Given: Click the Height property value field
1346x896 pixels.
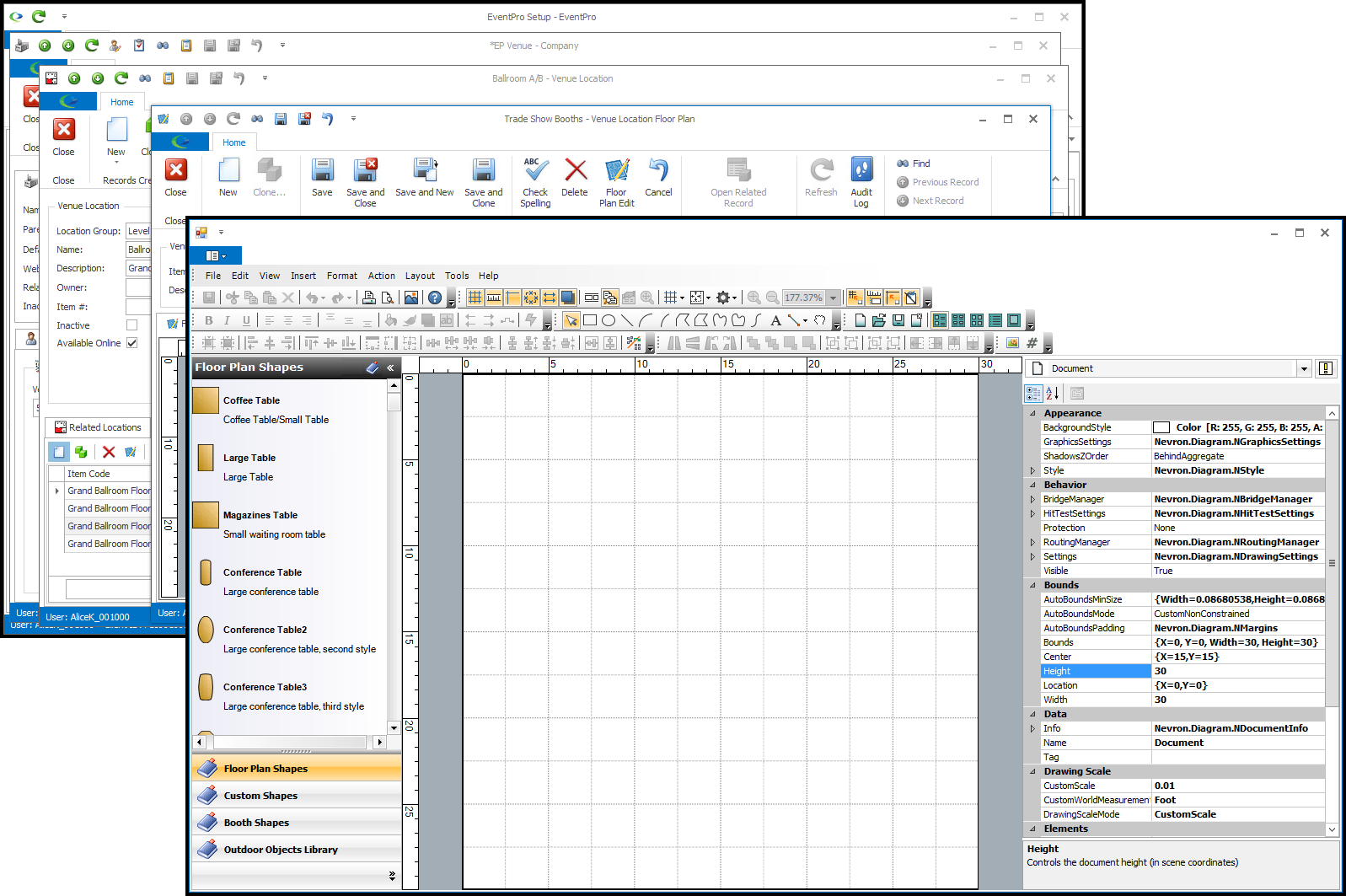Looking at the screenshot, I should 1237,671.
